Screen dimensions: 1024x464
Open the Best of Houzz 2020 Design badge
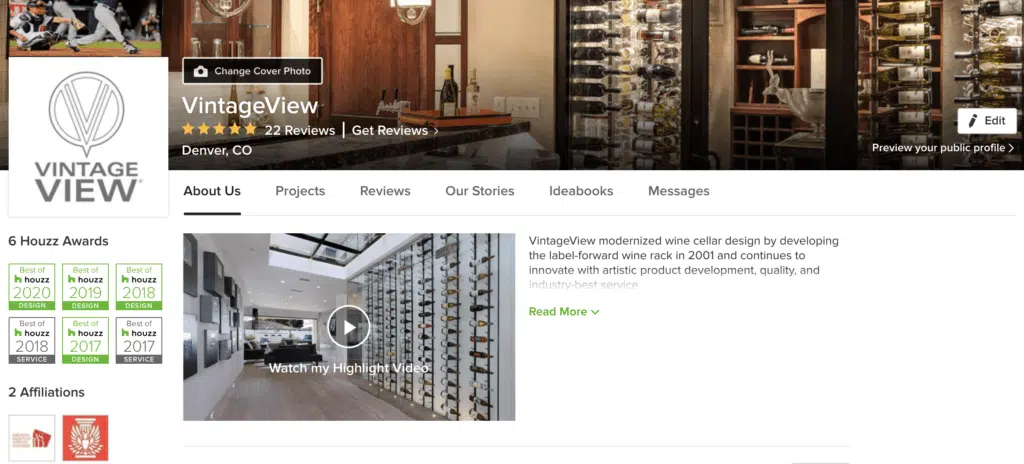tap(31, 287)
